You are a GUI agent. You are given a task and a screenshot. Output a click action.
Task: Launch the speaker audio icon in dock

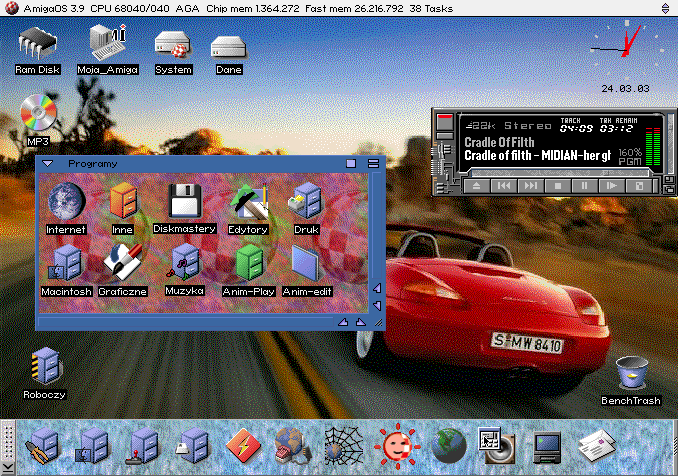(497, 445)
